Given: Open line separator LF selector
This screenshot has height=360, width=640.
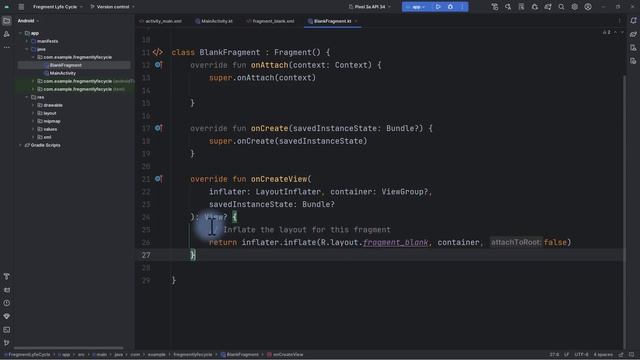Looking at the screenshot, I should pyautogui.click(x=567, y=355).
